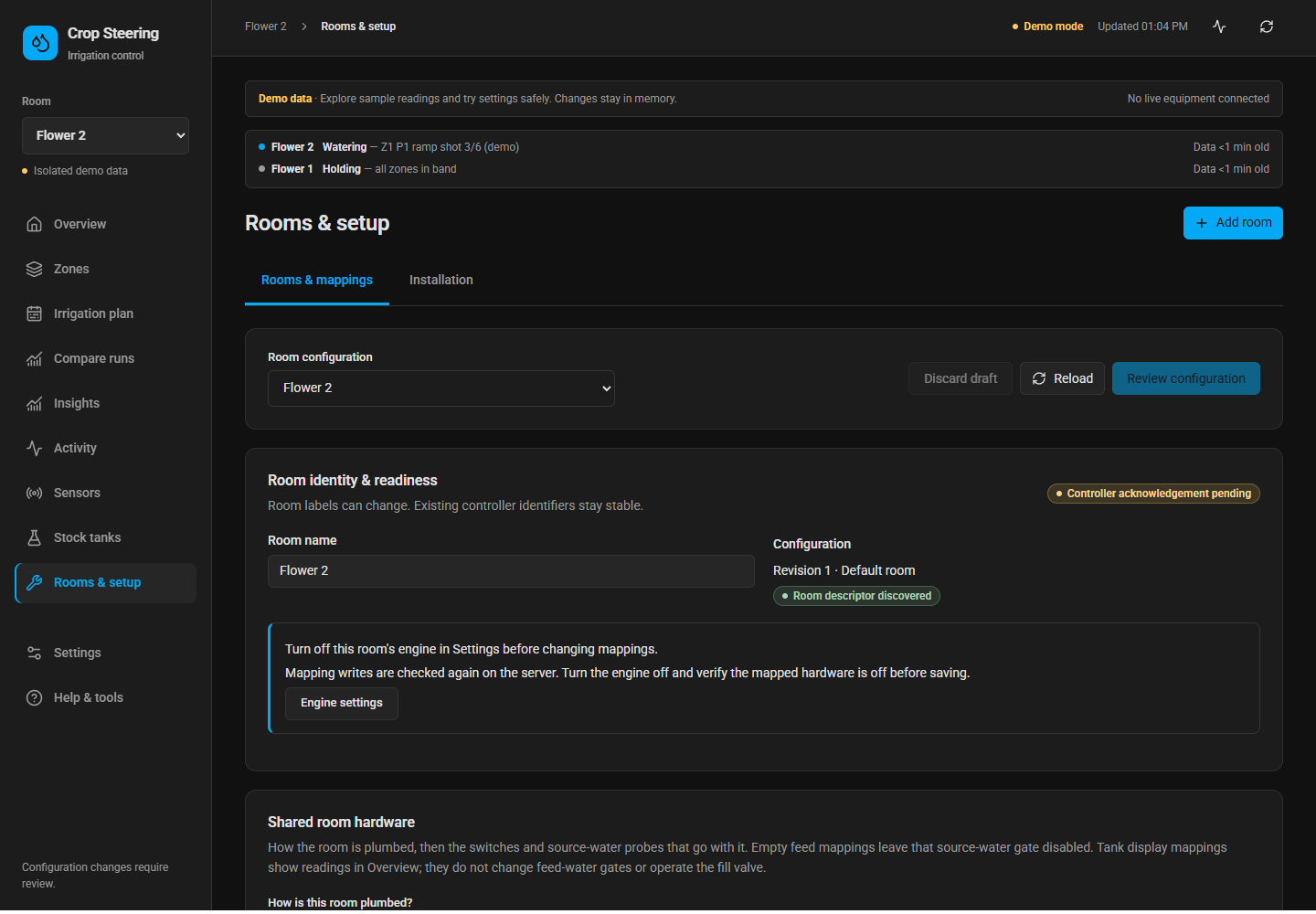The height and width of the screenshot is (914, 1316).
Task: Switch to the Installation tab
Action: click(x=441, y=280)
